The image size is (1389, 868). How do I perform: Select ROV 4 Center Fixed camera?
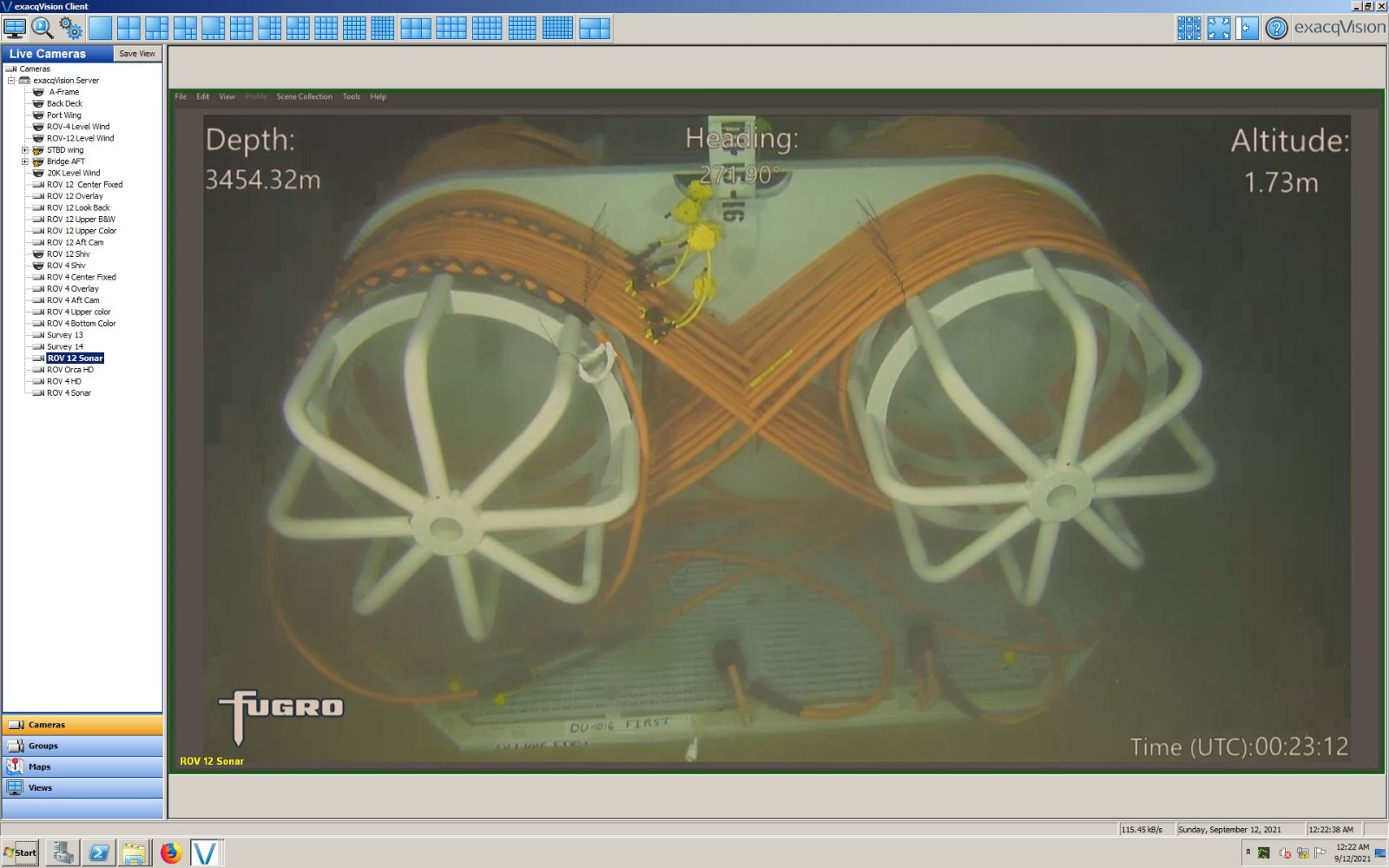(81, 277)
